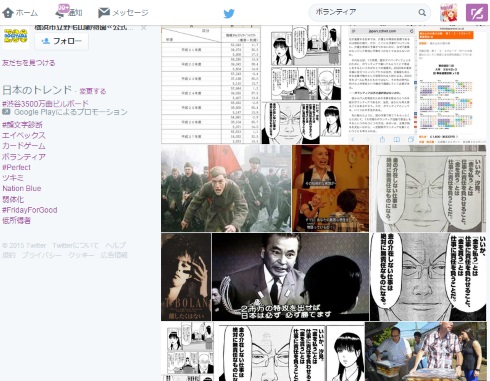Image resolution: width=490 pixels, height=381 pixels.
Task: Click the envelope messages icon
Action: (x=104, y=13)
